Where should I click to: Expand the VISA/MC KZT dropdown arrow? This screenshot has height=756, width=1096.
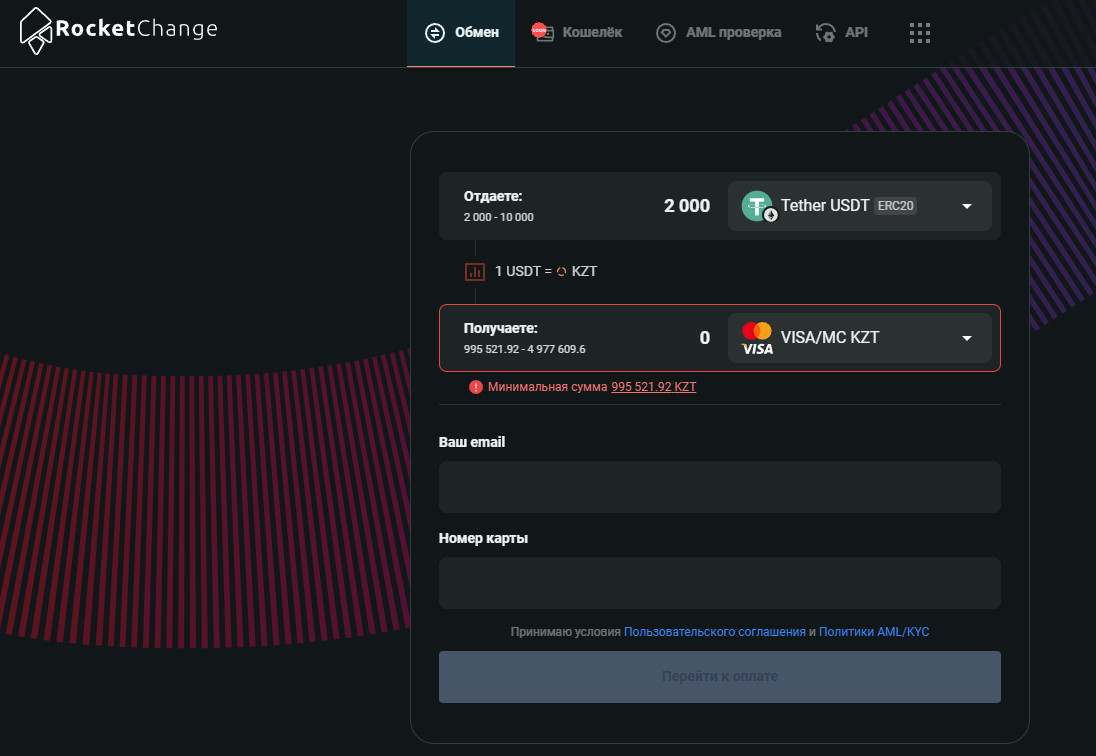(x=967, y=338)
